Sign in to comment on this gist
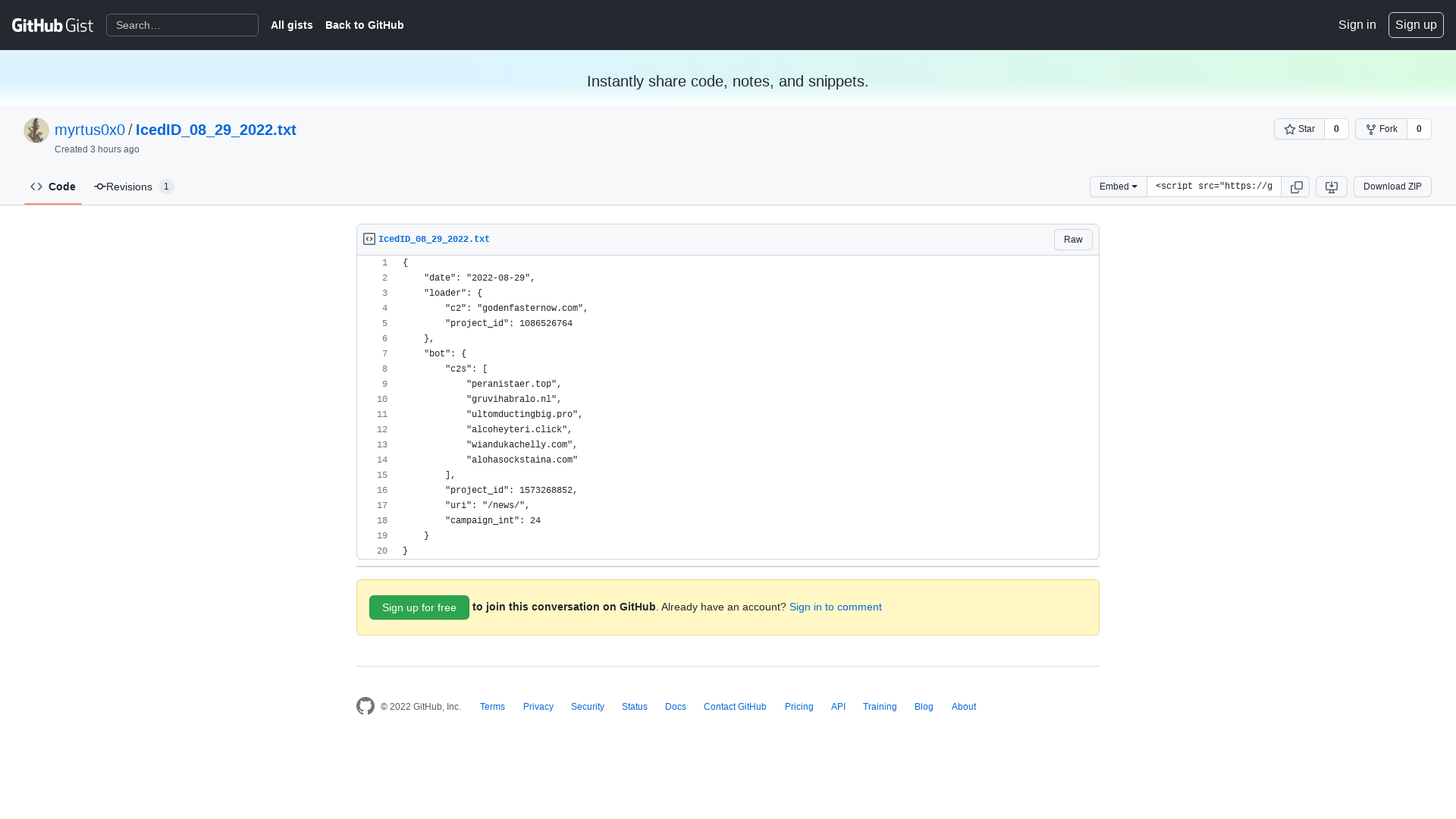 (x=835, y=607)
